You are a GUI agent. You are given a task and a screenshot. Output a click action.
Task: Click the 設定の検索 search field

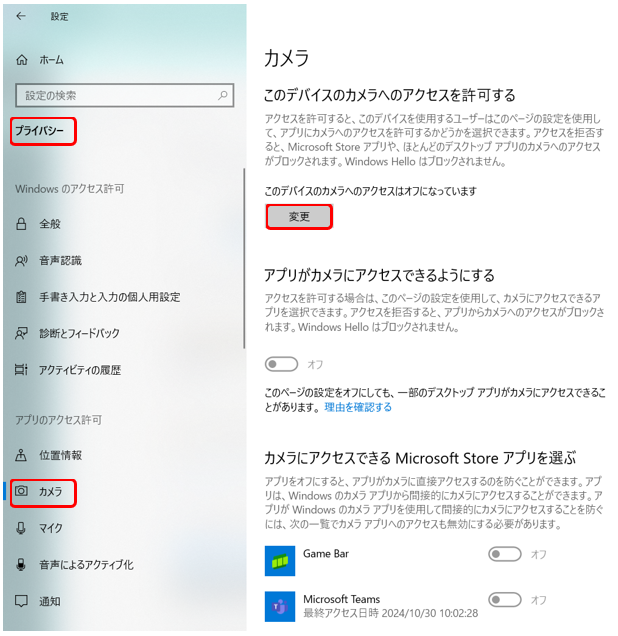click(x=124, y=95)
